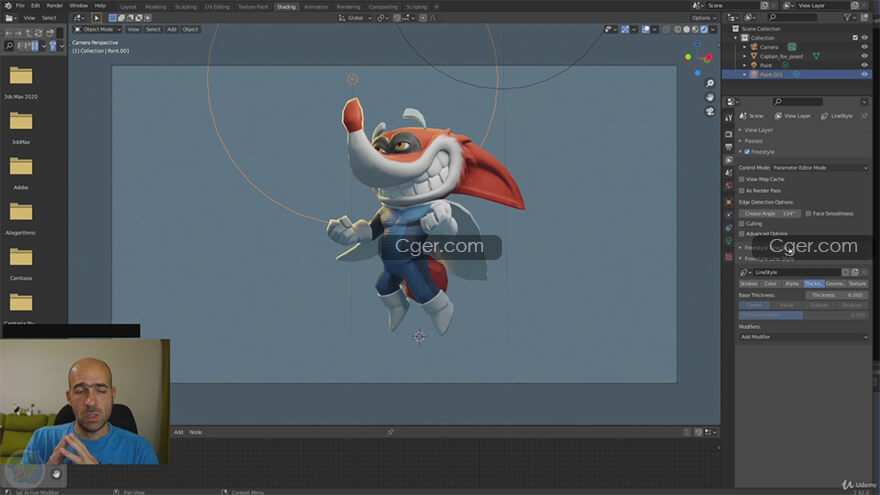Open Add Modifier dropdown

click(804, 337)
